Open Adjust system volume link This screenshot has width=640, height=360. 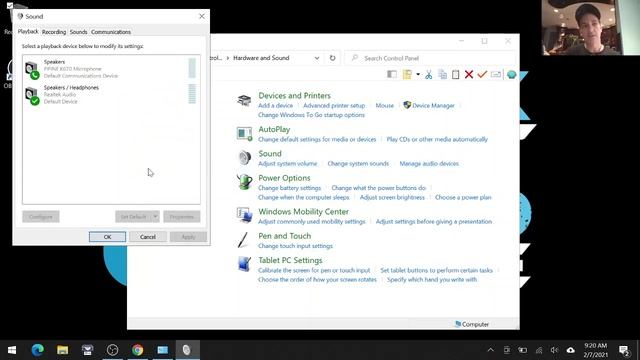287,163
